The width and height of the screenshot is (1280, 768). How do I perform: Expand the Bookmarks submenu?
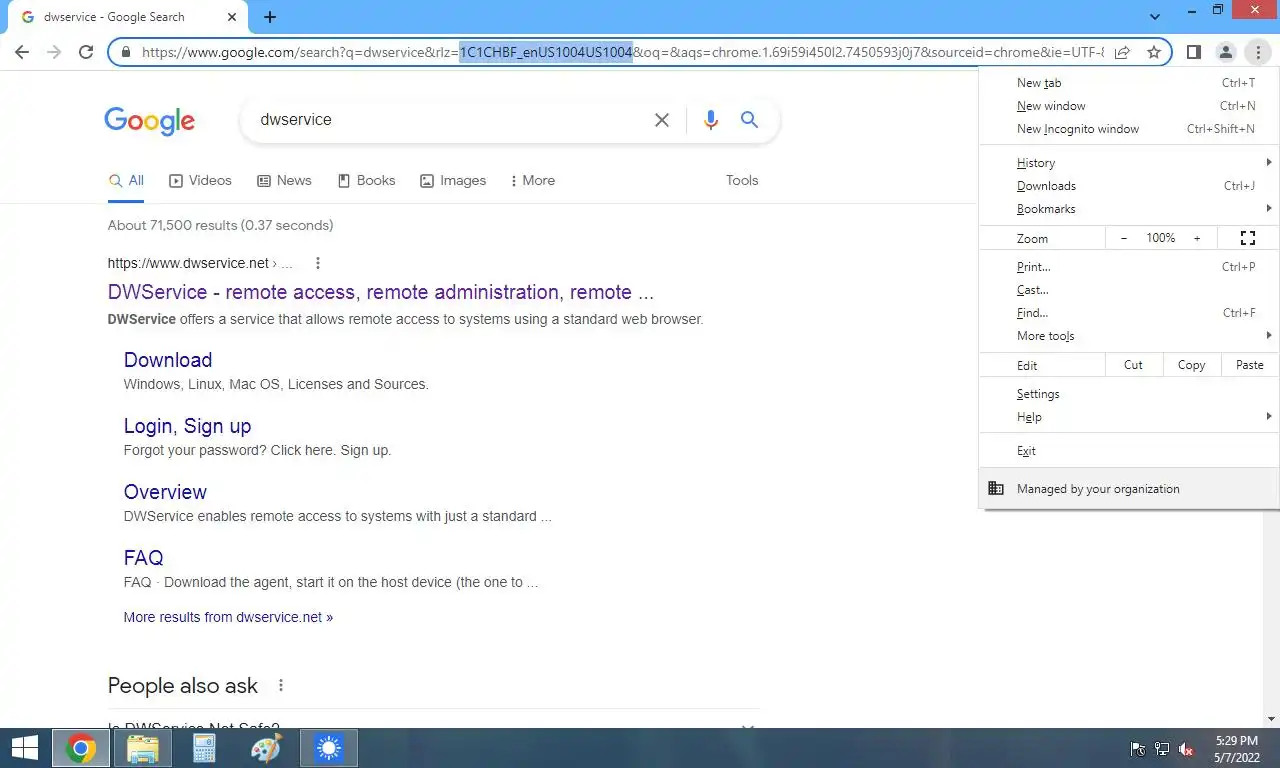(x=1129, y=209)
